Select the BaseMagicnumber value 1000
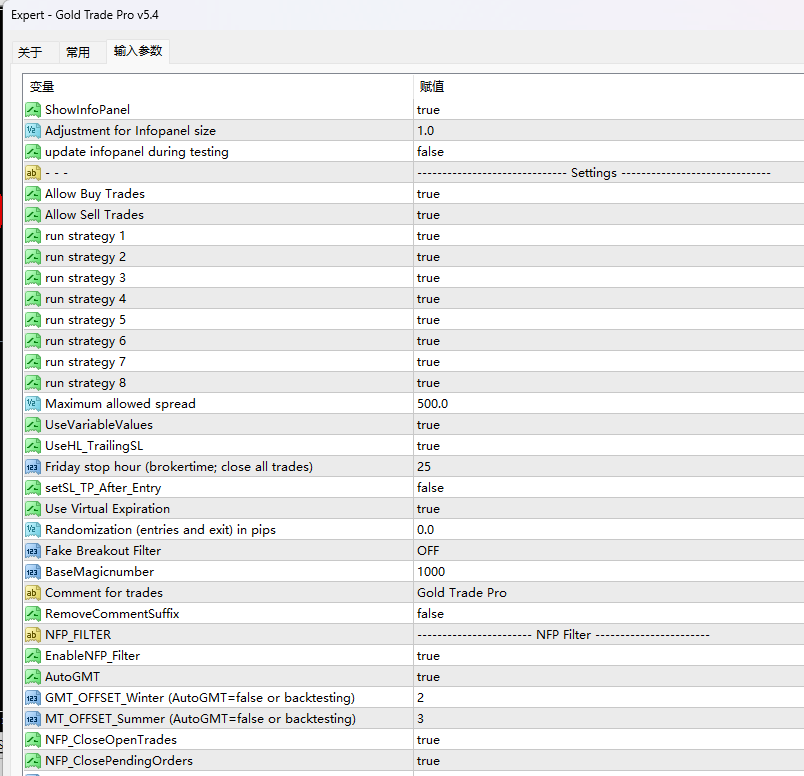The width and height of the screenshot is (804, 776). tap(431, 572)
